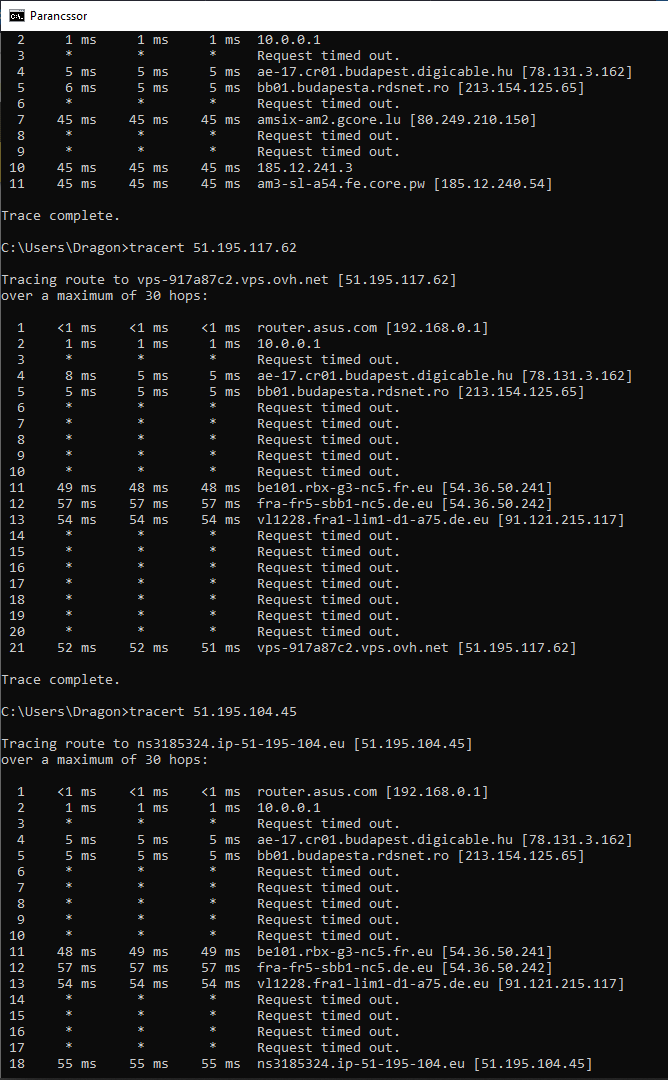
Task: Click the 51 ms latency value
Action: pos(220,648)
